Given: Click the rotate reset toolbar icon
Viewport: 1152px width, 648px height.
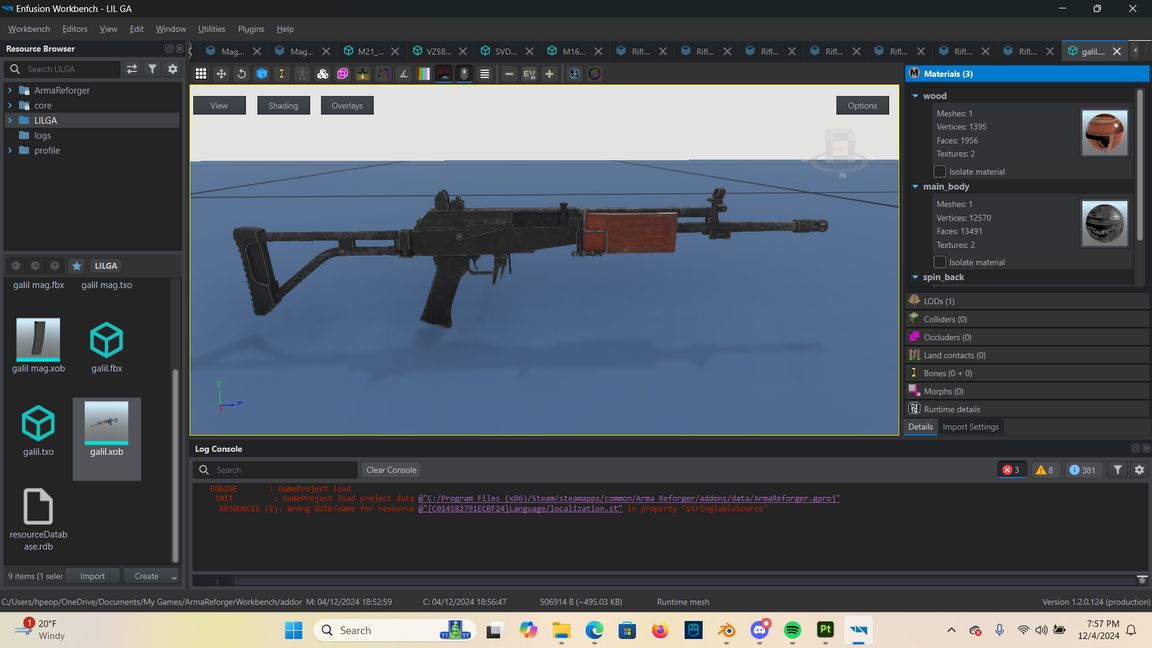Looking at the screenshot, I should 241,74.
